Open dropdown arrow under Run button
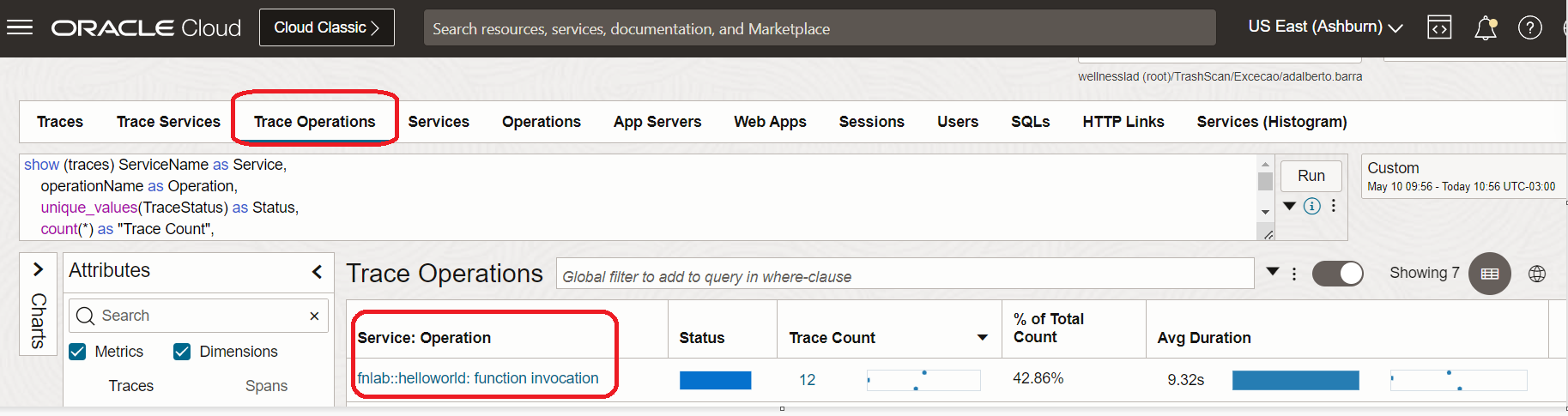This screenshot has height=416, width=1568. coord(1289,206)
